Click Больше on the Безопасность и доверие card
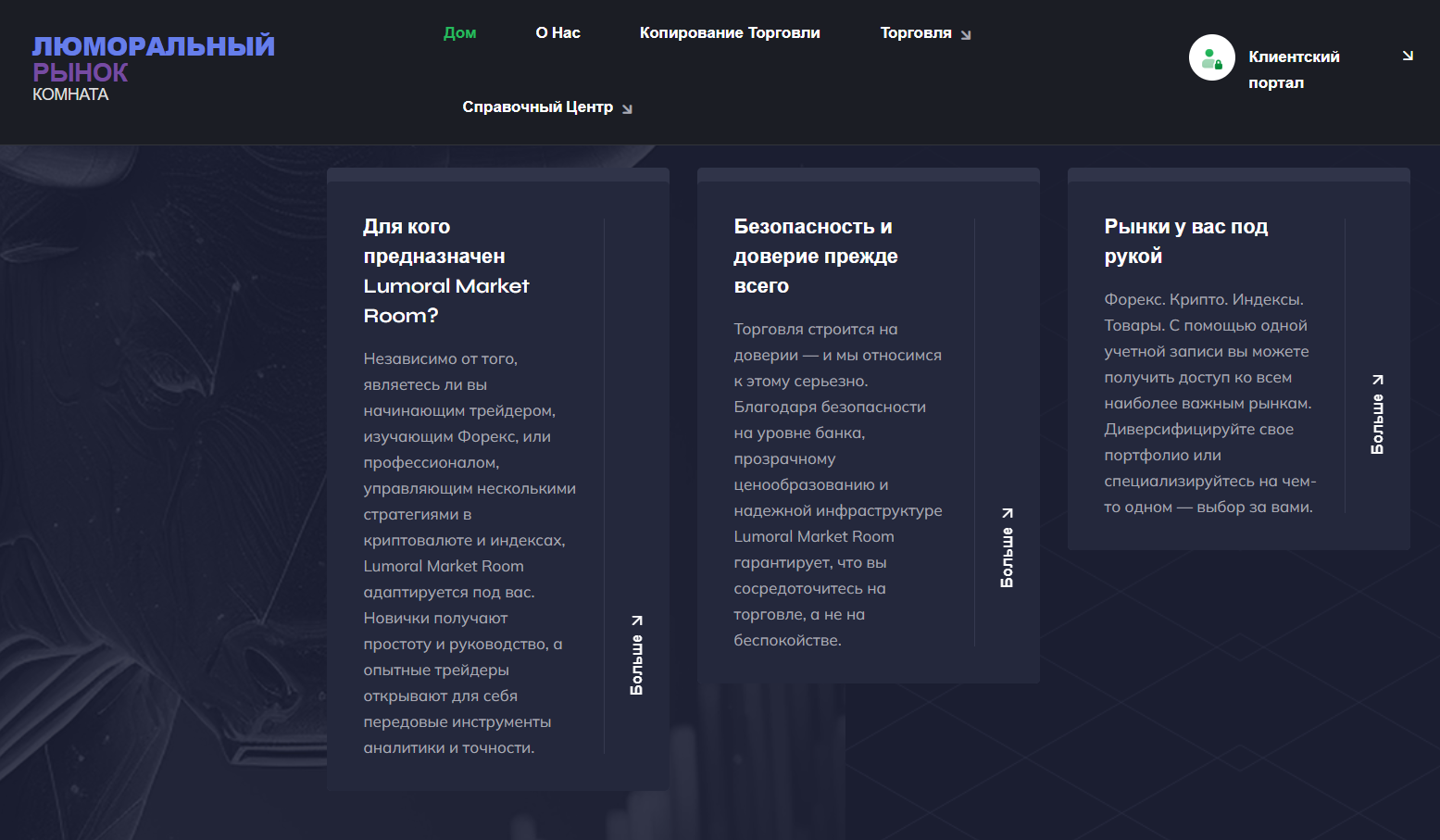This screenshot has height=840, width=1440. click(x=1007, y=557)
